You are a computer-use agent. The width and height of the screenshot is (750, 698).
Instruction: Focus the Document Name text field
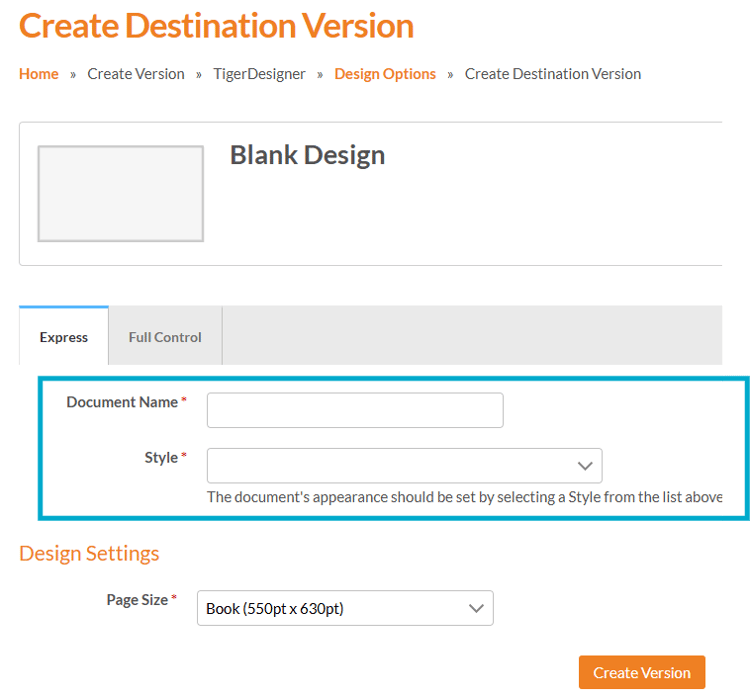[x=355, y=410]
